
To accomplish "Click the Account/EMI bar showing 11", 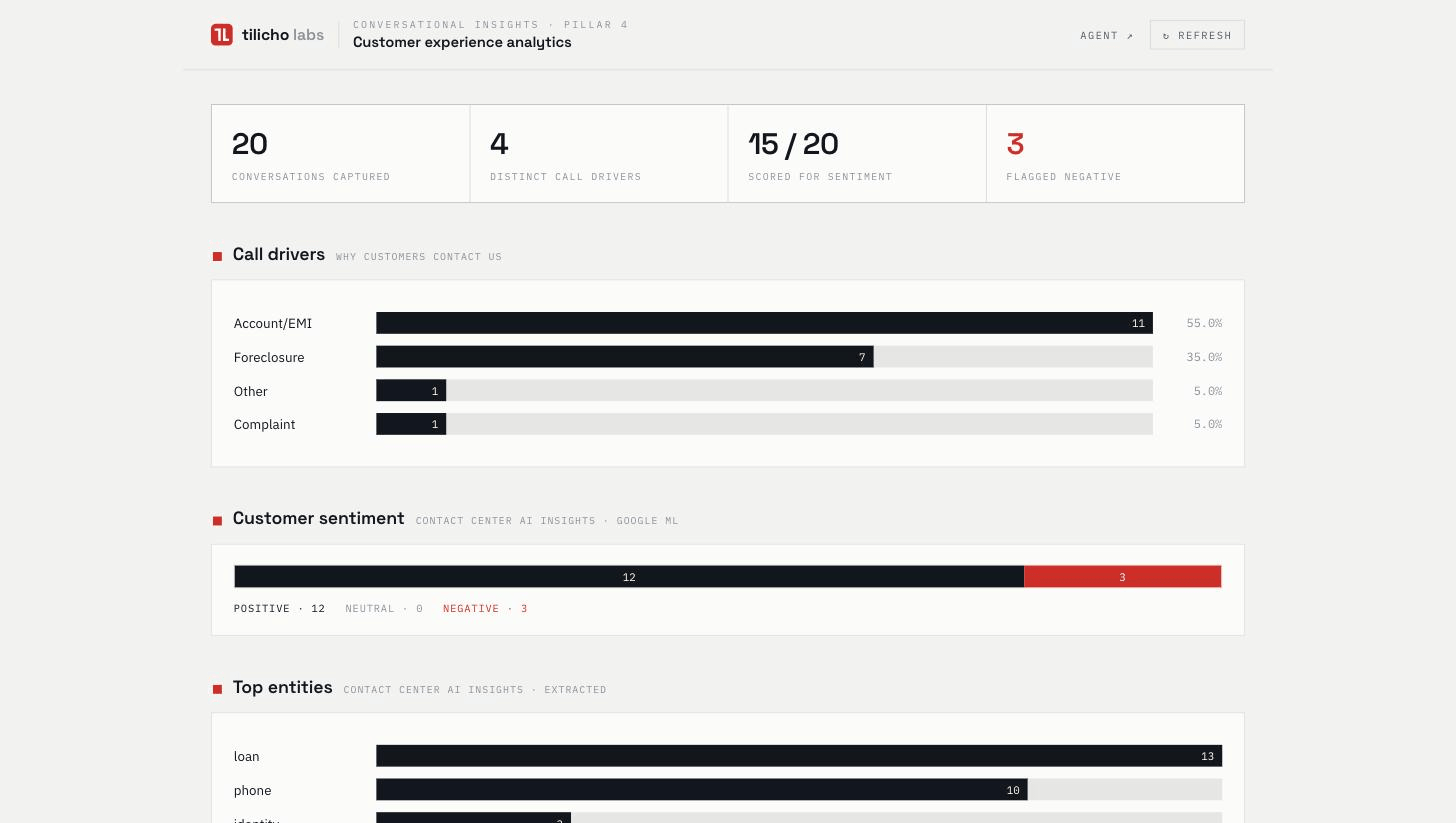I will [x=764, y=323].
